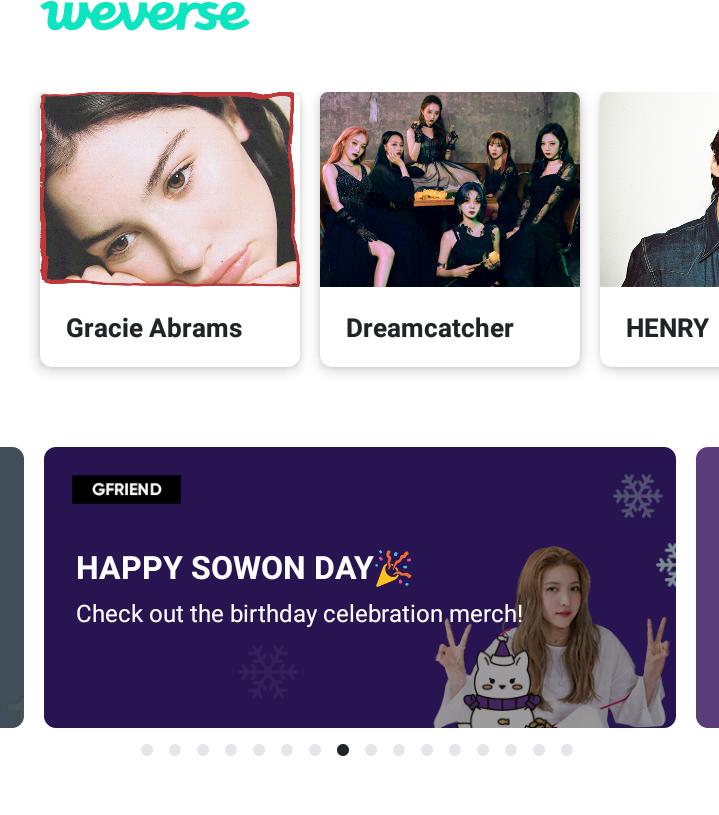Select the Gracie Abrams name label
This screenshot has width=719, height=815.
[154, 328]
